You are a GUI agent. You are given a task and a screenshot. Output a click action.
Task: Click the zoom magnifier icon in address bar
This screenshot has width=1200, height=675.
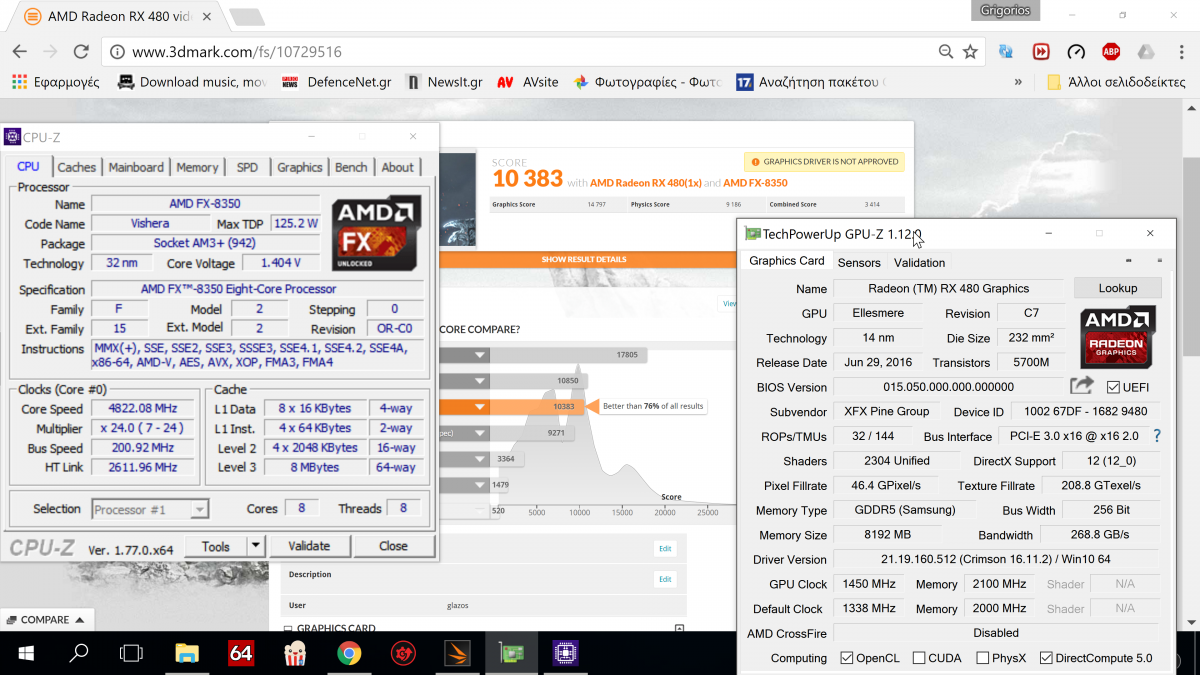(x=946, y=52)
